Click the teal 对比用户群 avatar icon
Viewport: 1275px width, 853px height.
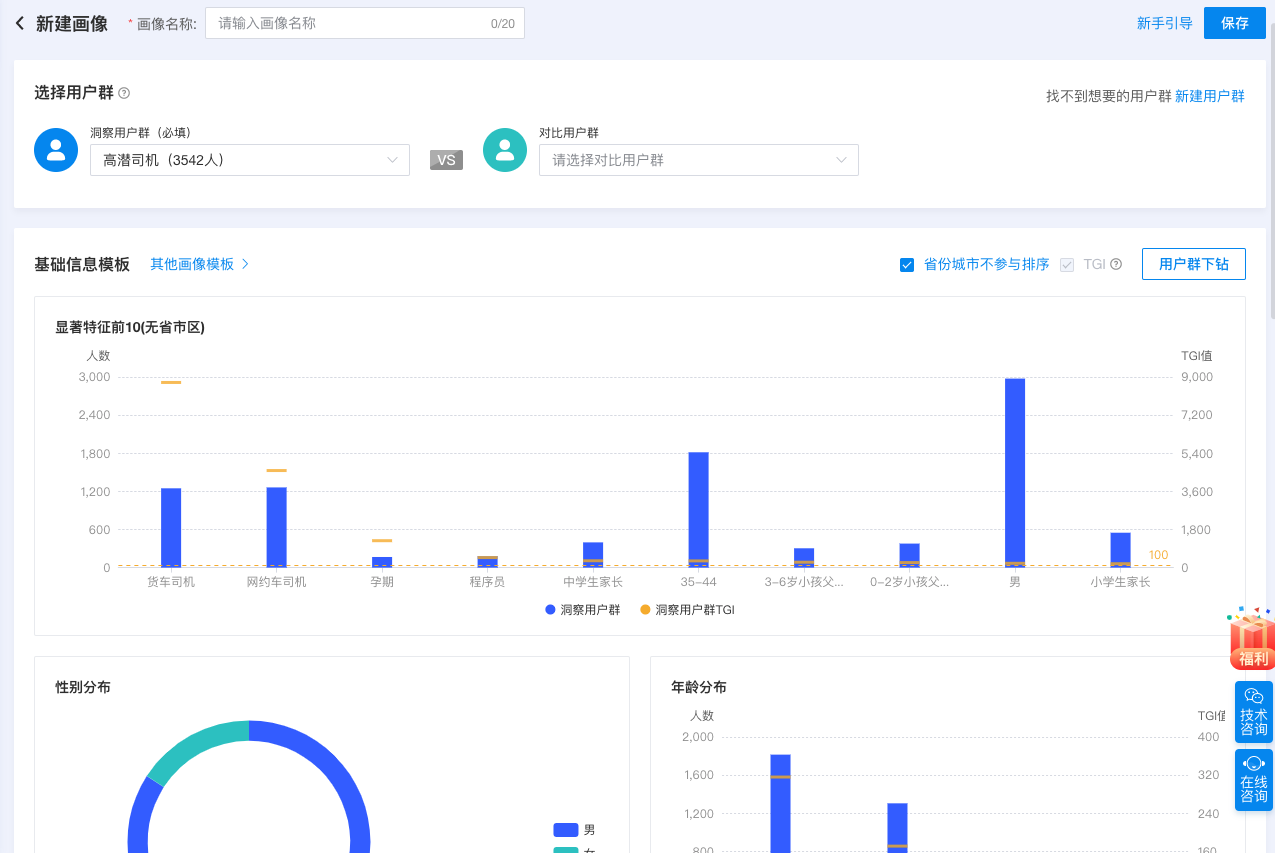coord(505,150)
